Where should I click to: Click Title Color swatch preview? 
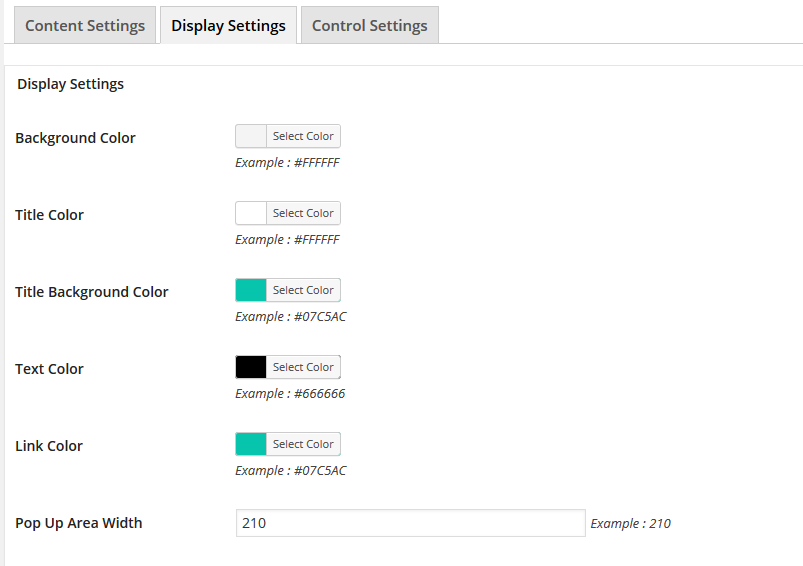pyautogui.click(x=251, y=213)
